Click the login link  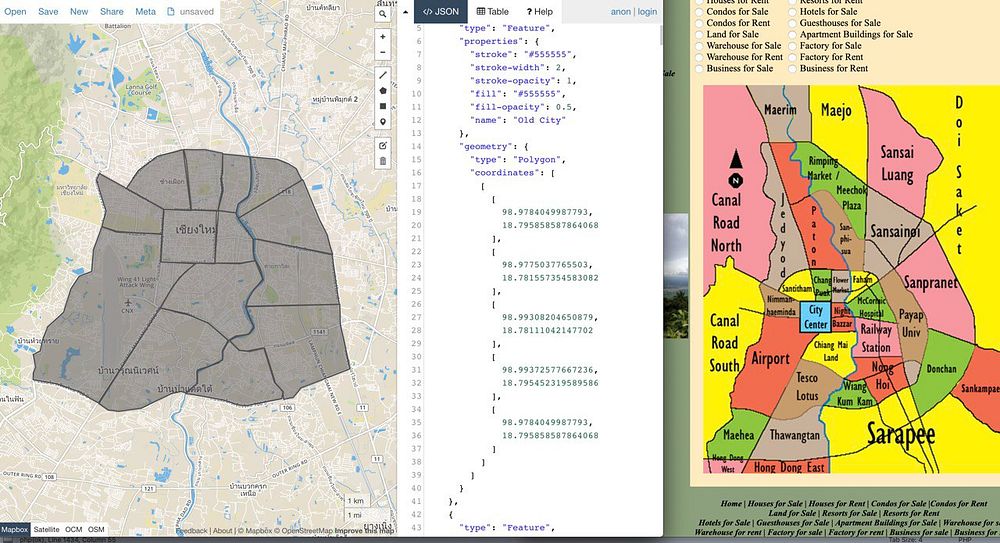pos(647,11)
